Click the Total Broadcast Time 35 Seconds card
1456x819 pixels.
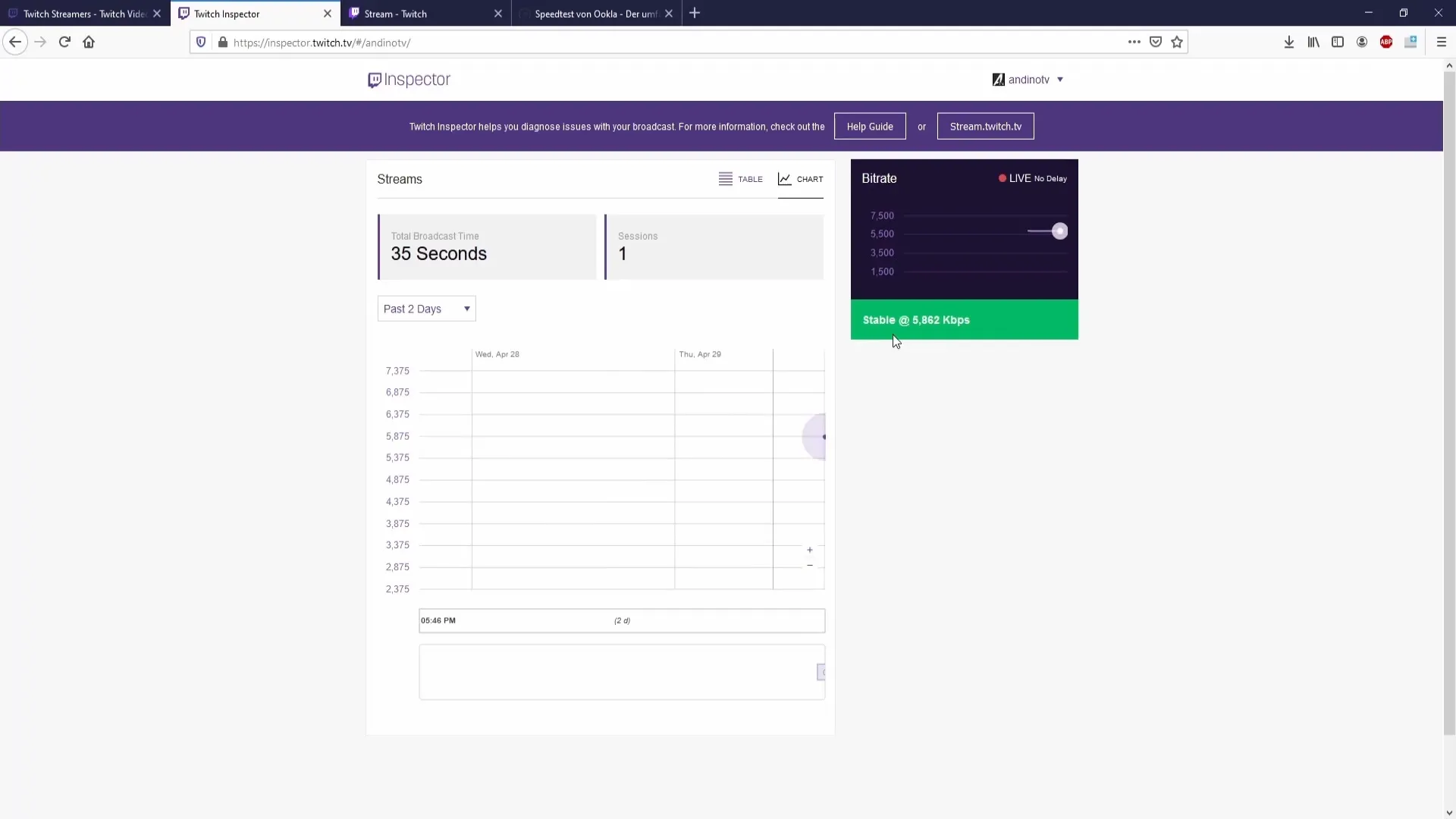(x=487, y=247)
